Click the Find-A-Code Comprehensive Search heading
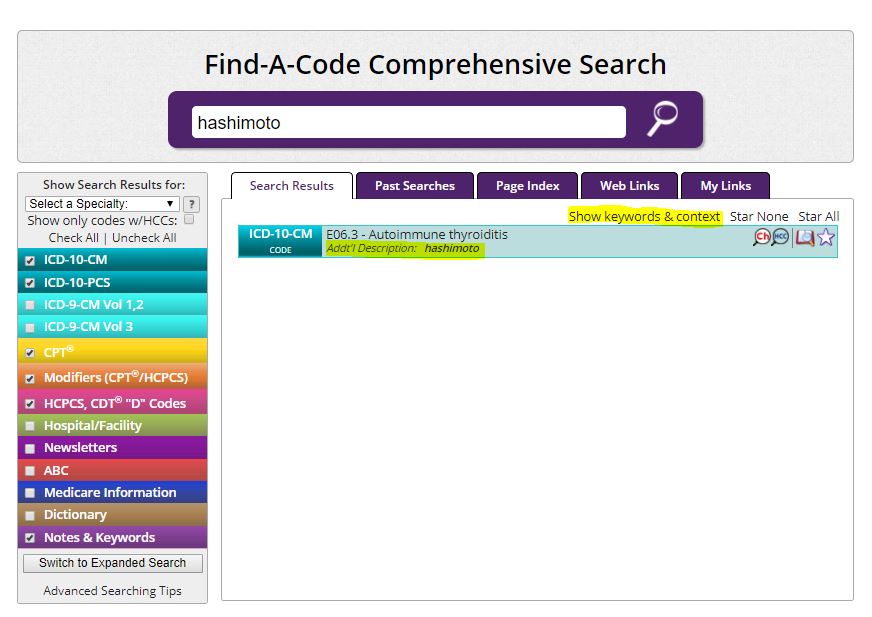Screen dimensions: 872x617 (x=435, y=65)
